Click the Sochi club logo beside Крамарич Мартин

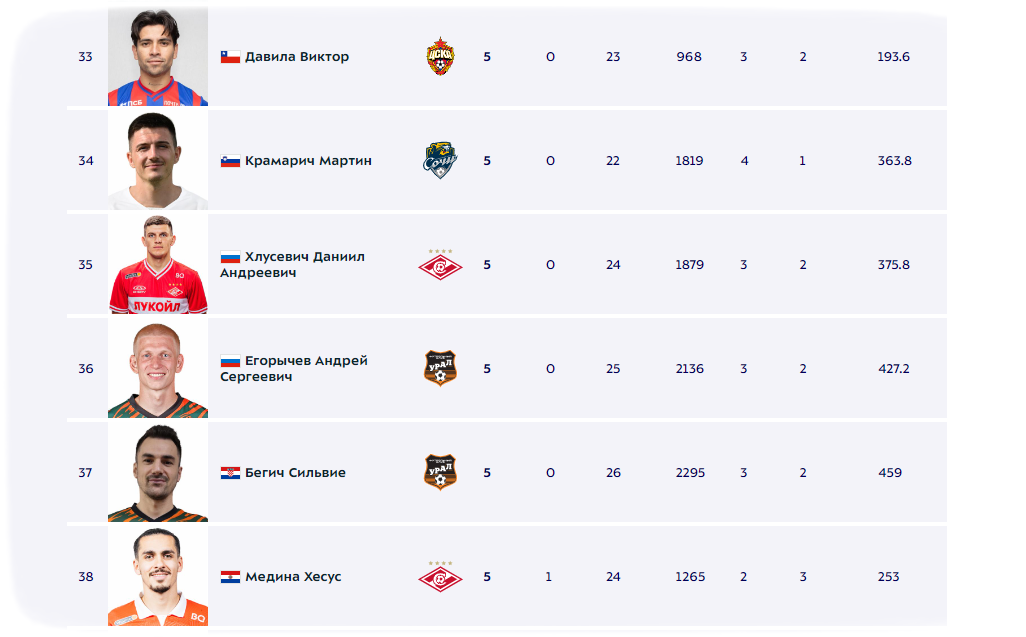point(440,160)
